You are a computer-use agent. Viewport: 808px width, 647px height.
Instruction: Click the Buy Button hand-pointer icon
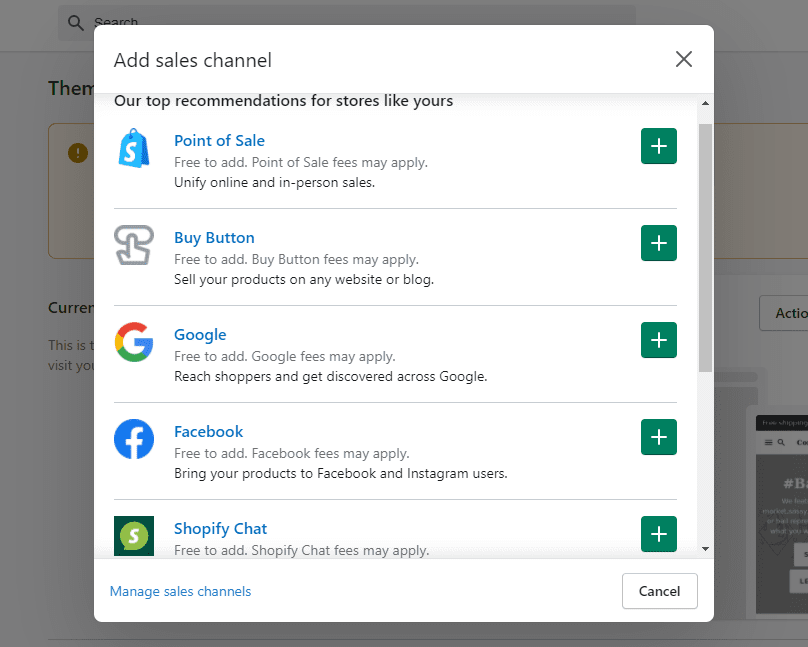pos(134,245)
